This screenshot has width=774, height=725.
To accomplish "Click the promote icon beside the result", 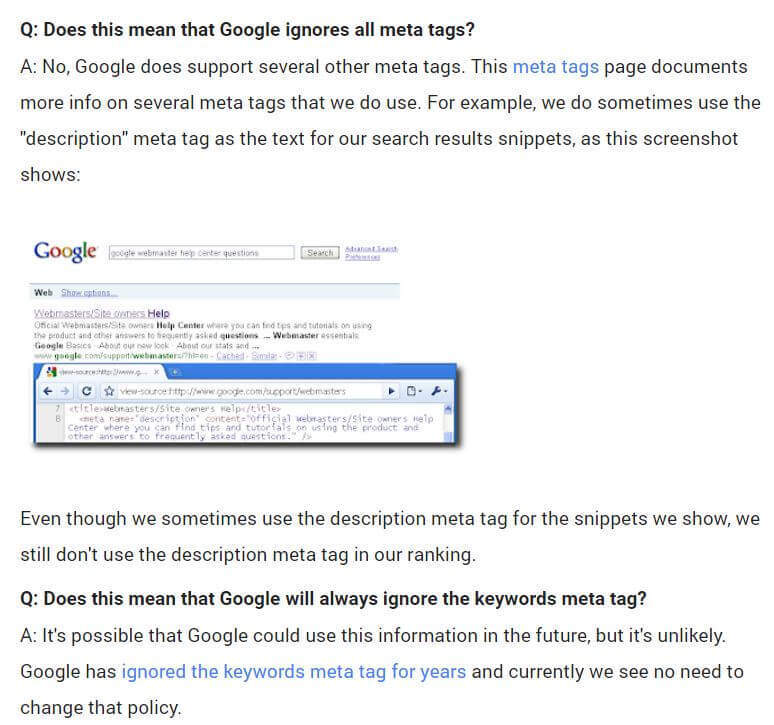I will [x=301, y=356].
